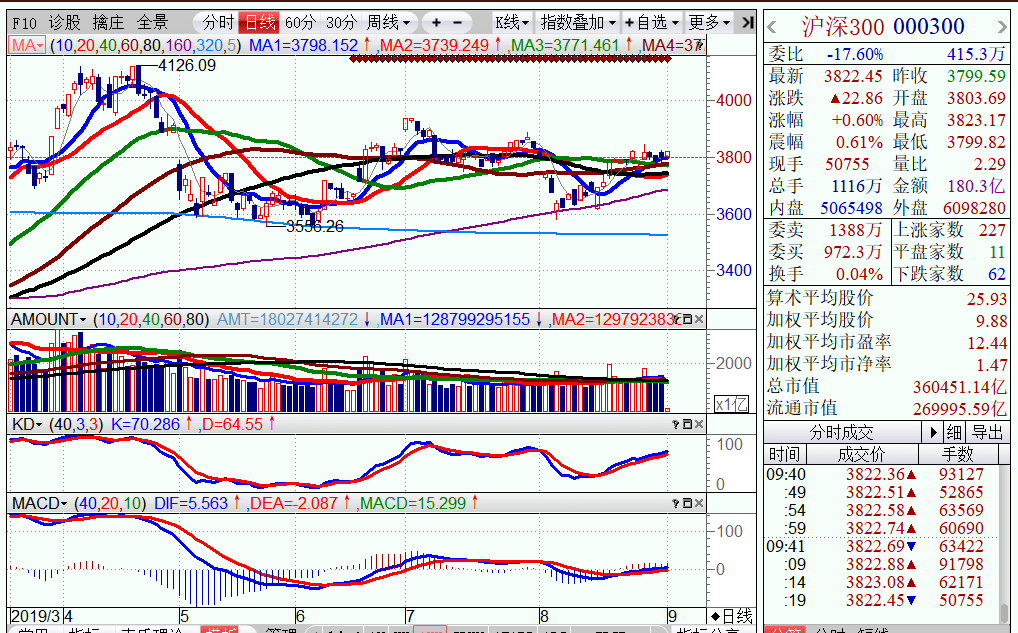This screenshot has height=633, width=1018.
Task: Click the AMT=18027414272 value
Action: [287, 319]
